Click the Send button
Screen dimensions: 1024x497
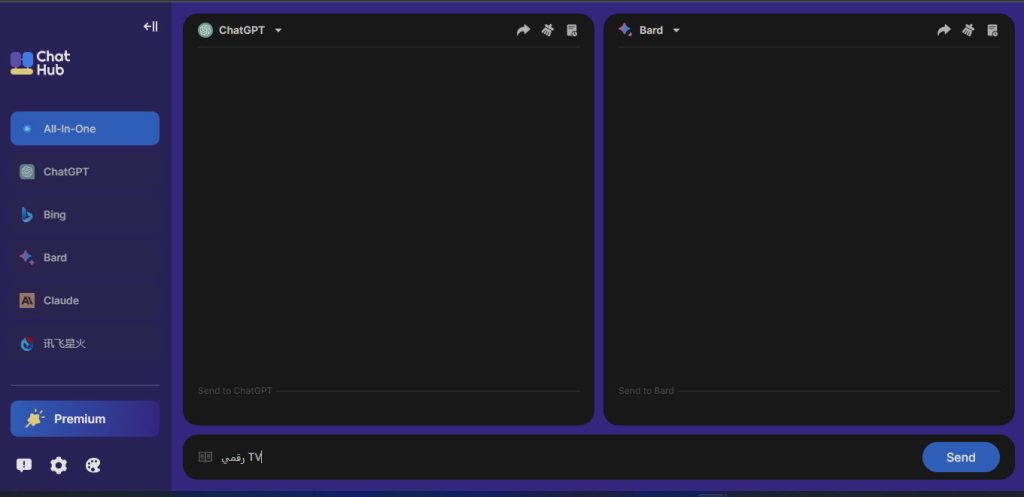[961, 457]
